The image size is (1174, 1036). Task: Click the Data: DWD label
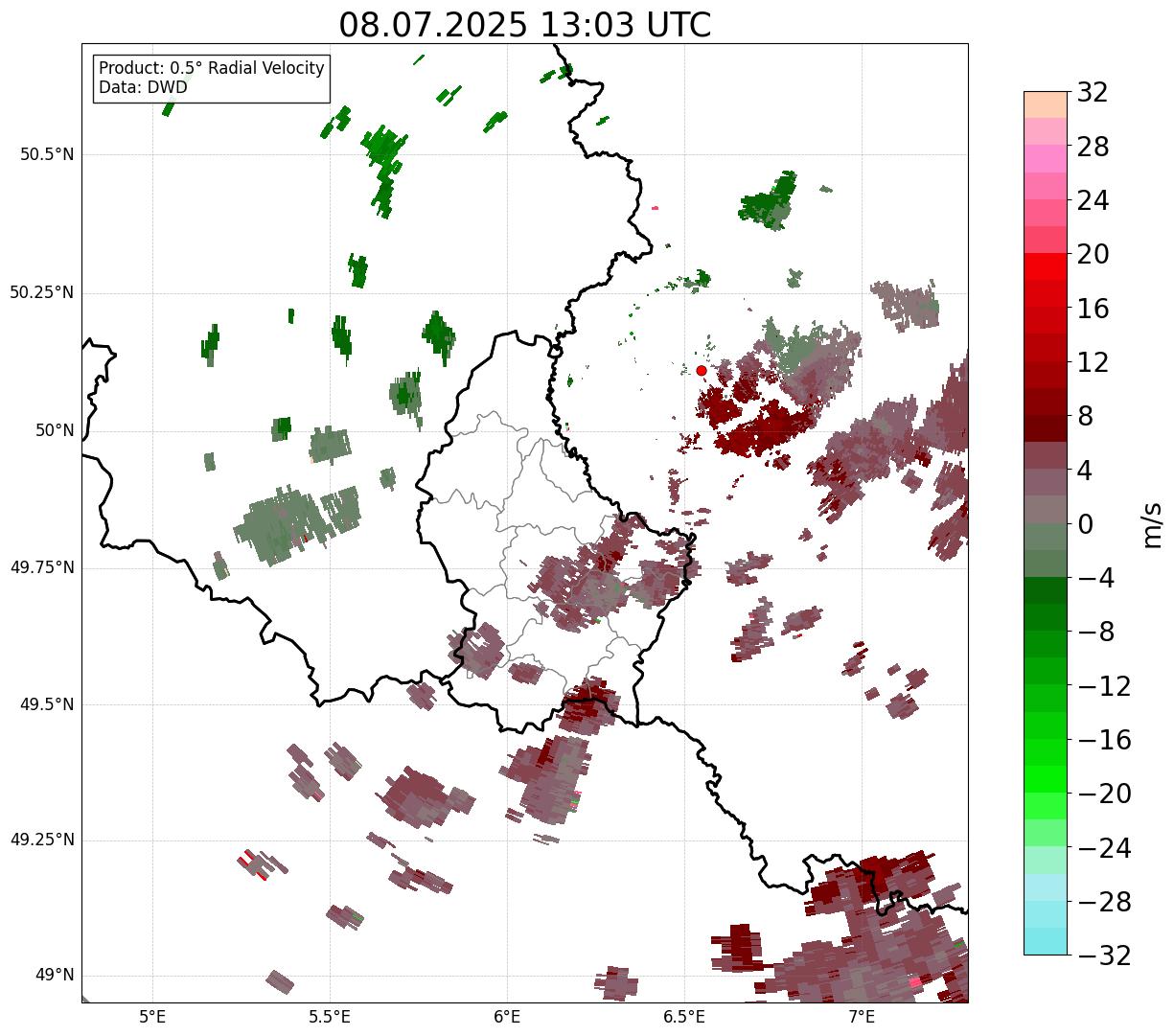coord(143,87)
